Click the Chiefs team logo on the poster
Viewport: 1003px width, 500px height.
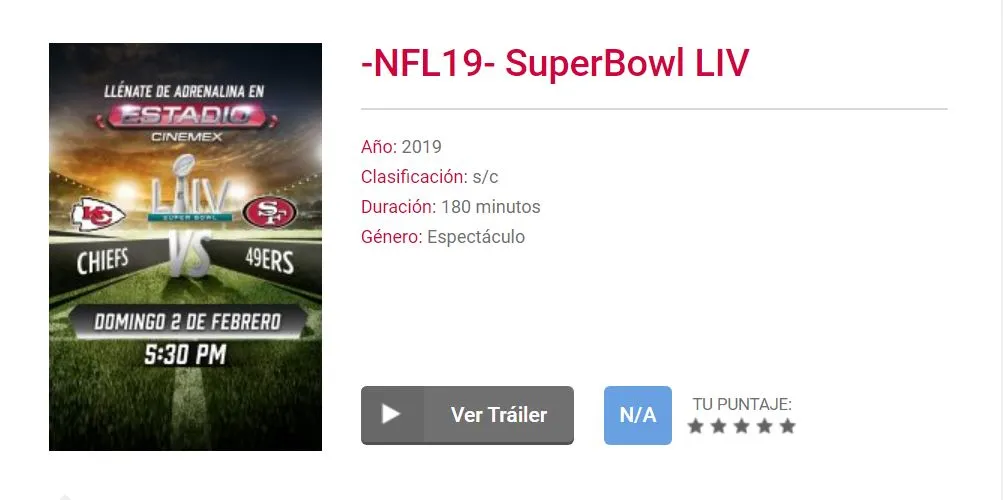click(x=98, y=214)
